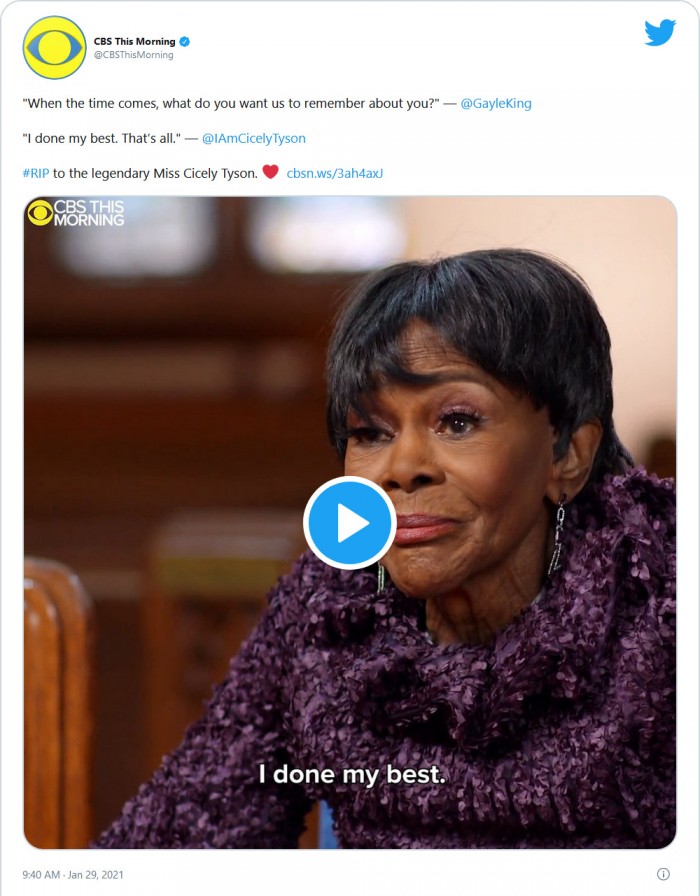
Task: Play the Cicely Tyson video
Action: (x=350, y=523)
